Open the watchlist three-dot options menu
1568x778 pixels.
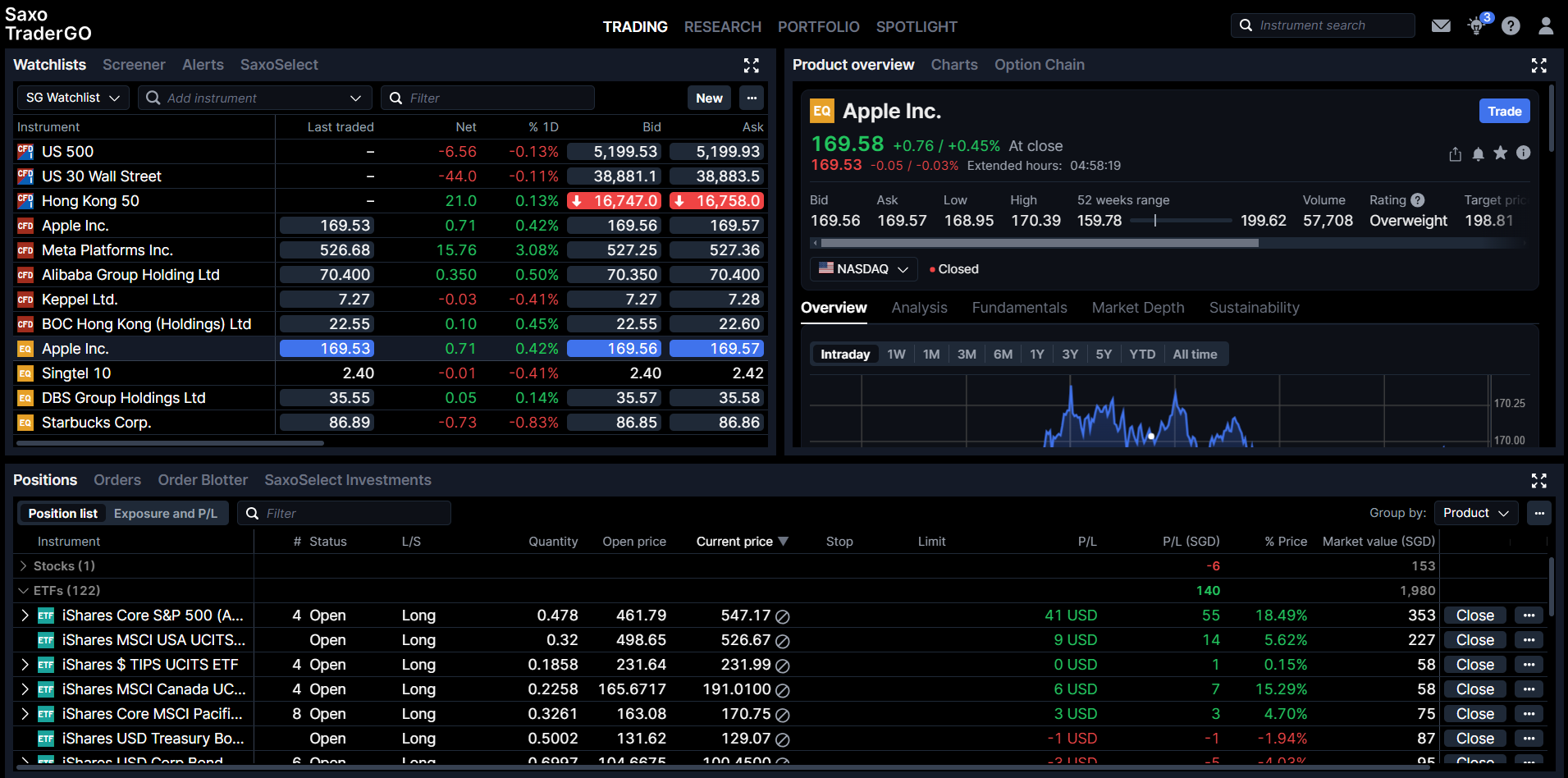click(x=752, y=98)
